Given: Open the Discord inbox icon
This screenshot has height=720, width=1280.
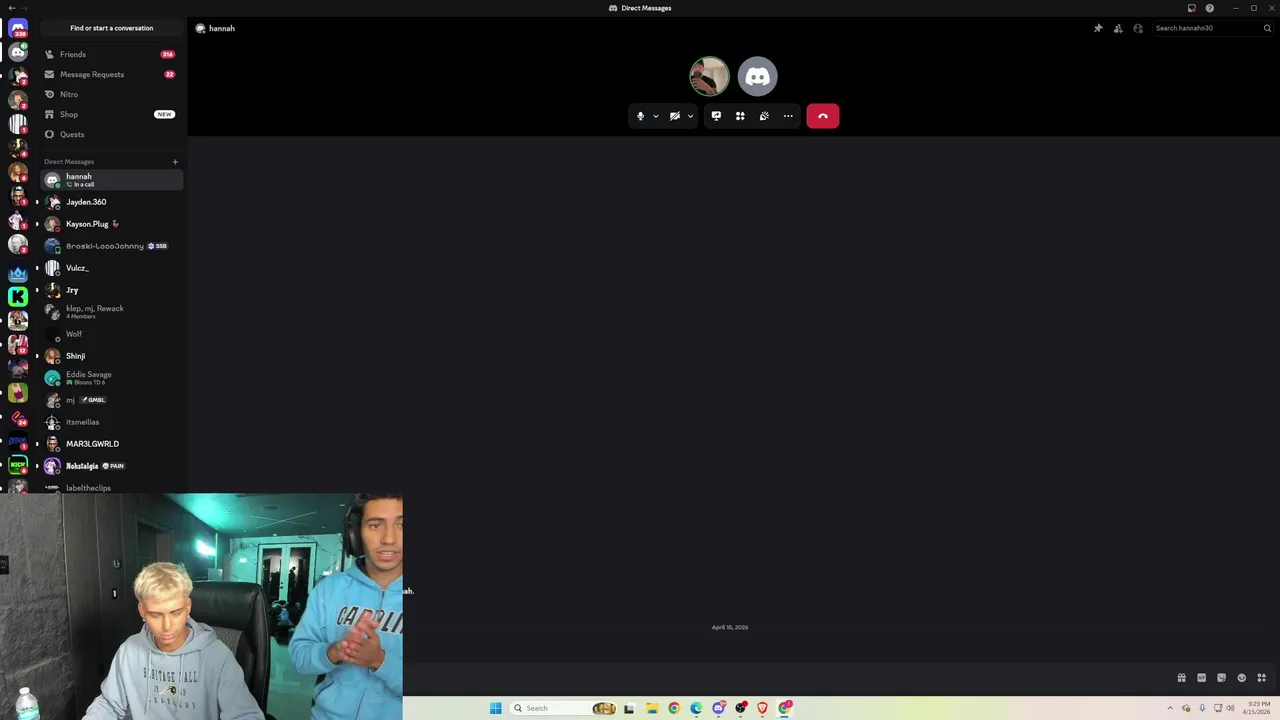Looking at the screenshot, I should 1192,8.
